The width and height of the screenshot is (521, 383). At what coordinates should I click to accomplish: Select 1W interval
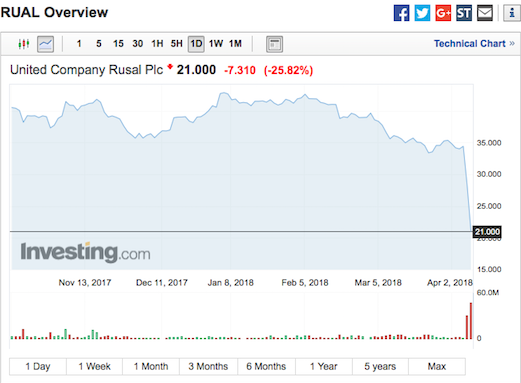216,44
